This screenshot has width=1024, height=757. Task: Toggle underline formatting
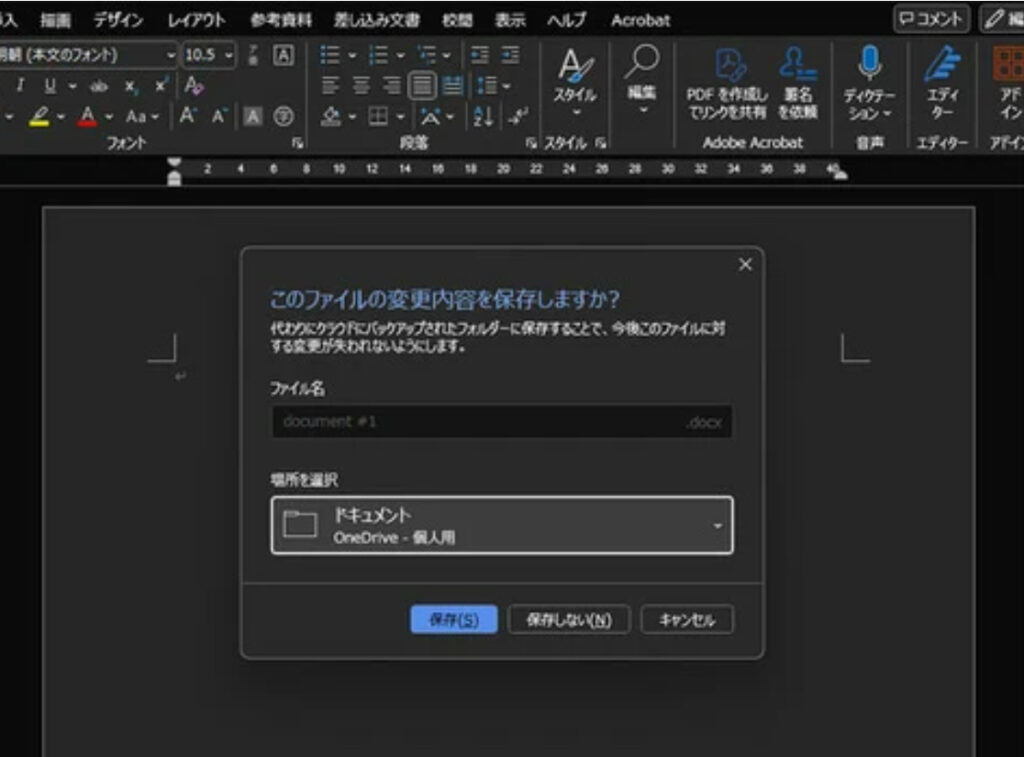(x=49, y=86)
